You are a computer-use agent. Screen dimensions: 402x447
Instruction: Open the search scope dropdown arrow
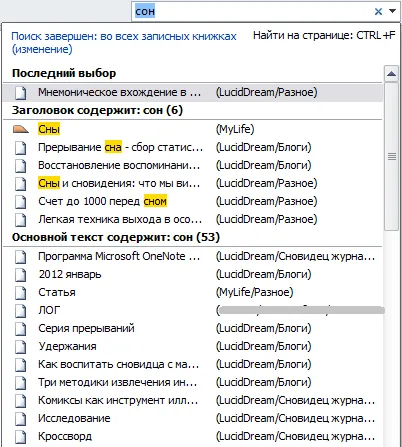pyautogui.click(x=393, y=11)
